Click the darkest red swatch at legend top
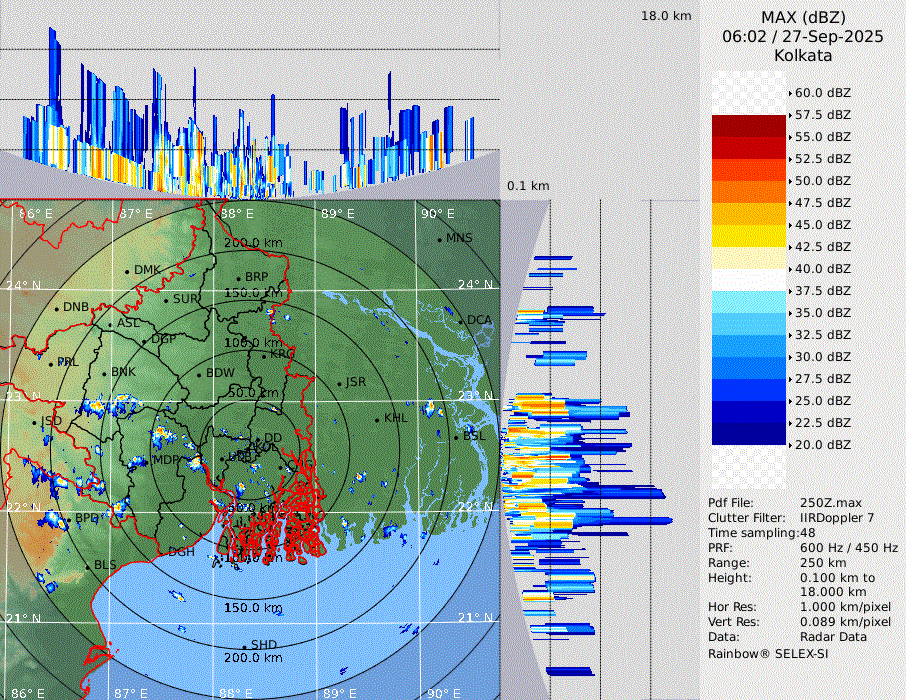This screenshot has height=700, width=906. (748, 125)
